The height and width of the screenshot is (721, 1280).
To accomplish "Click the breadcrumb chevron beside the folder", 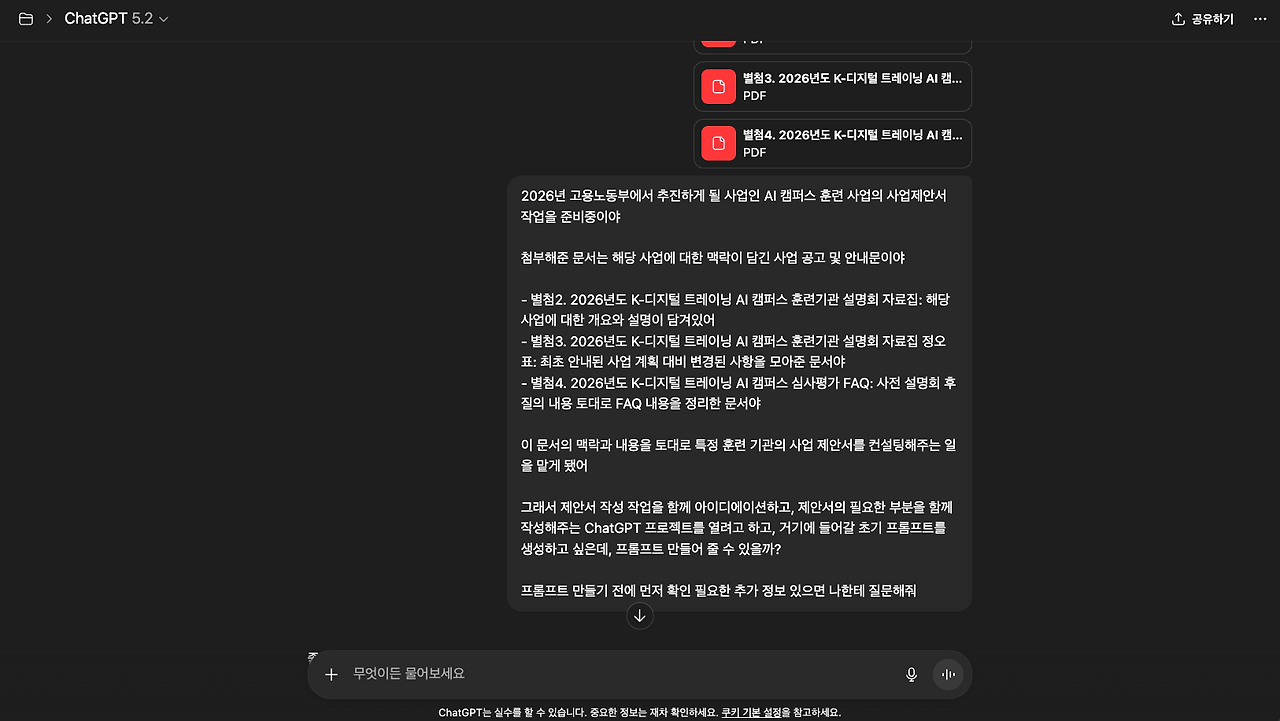I will coord(49,19).
